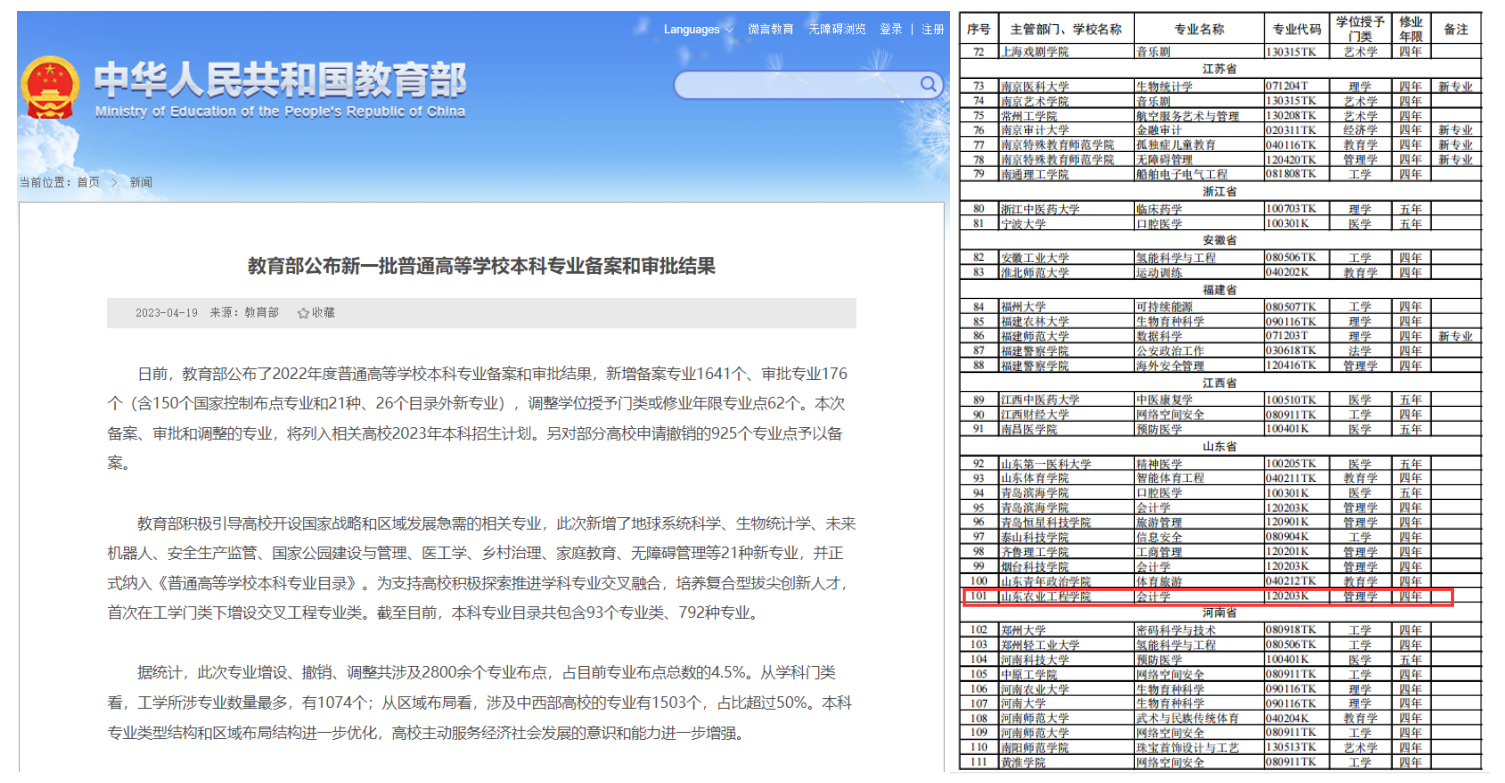
Task: Click the 中华人民共和国教育部 site title
Action: pos(280,80)
